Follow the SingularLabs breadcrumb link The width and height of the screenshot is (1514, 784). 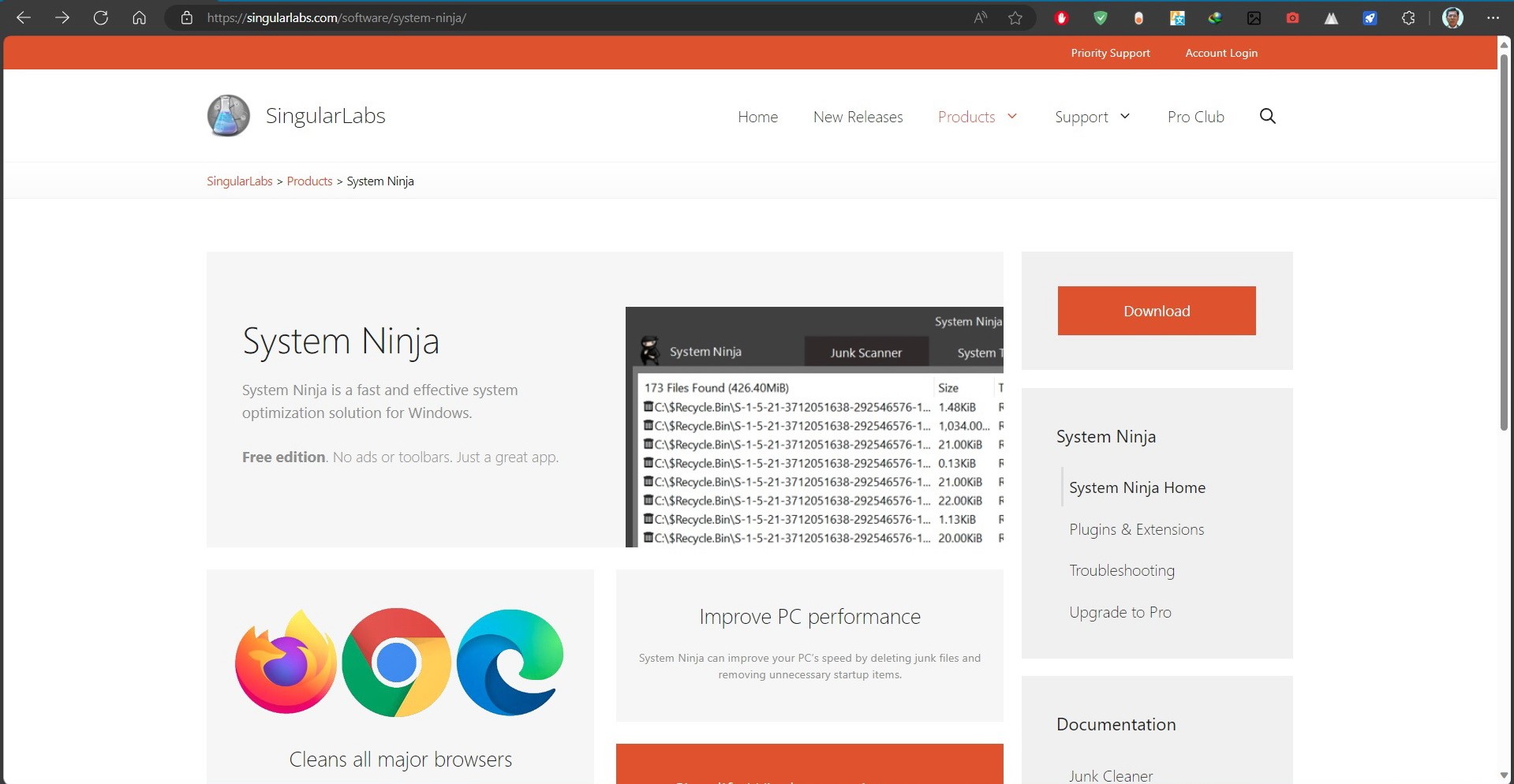pyautogui.click(x=240, y=181)
